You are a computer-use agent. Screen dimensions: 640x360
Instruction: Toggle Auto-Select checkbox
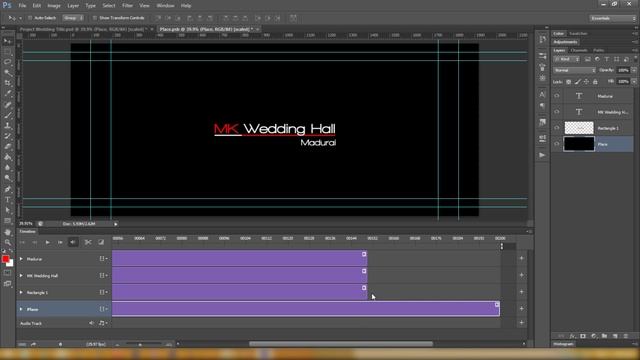tap(30, 18)
